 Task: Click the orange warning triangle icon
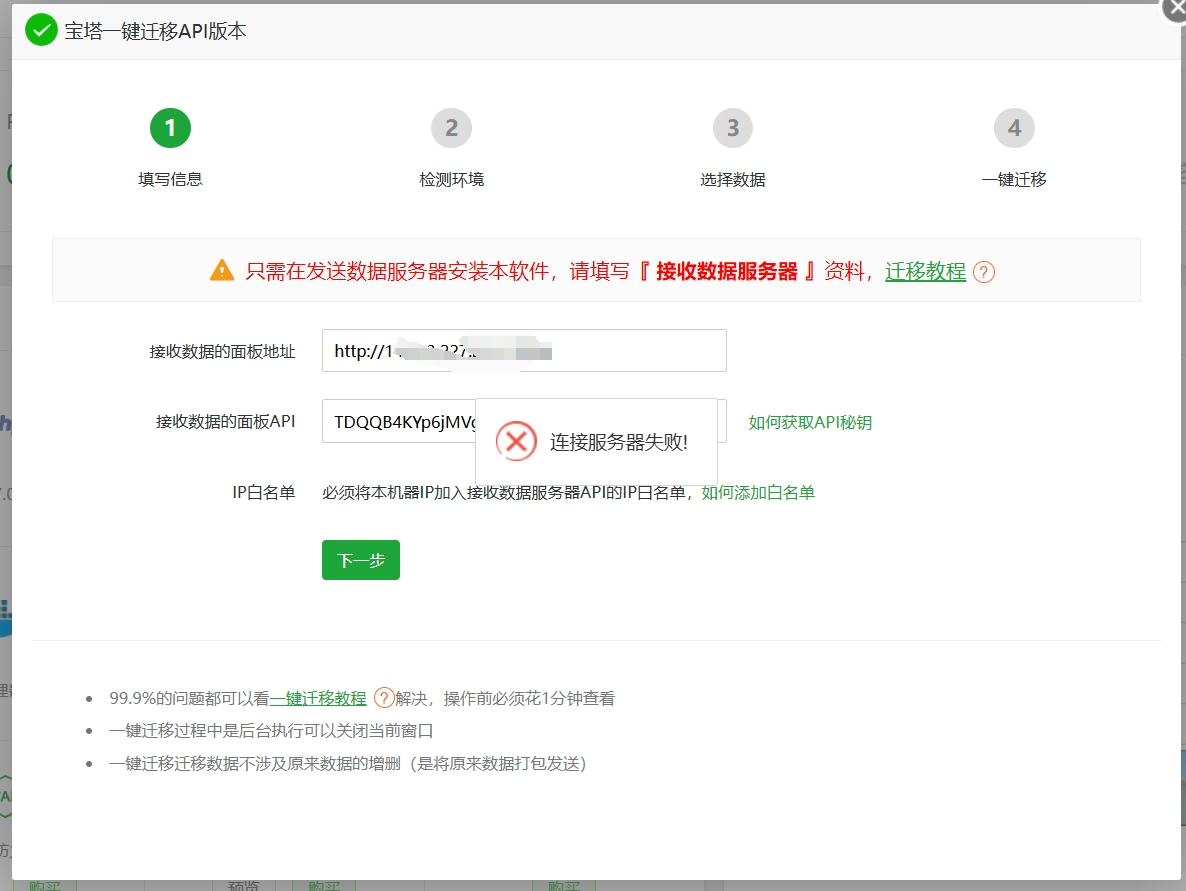pyautogui.click(x=222, y=270)
